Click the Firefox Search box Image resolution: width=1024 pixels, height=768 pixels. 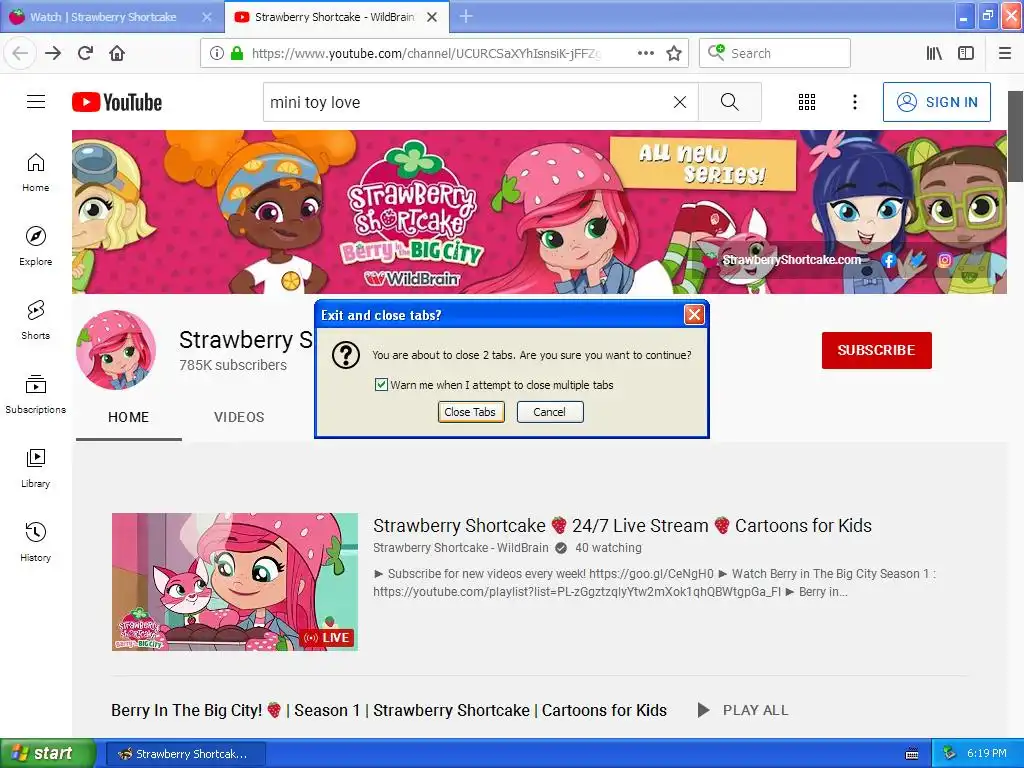click(x=775, y=53)
